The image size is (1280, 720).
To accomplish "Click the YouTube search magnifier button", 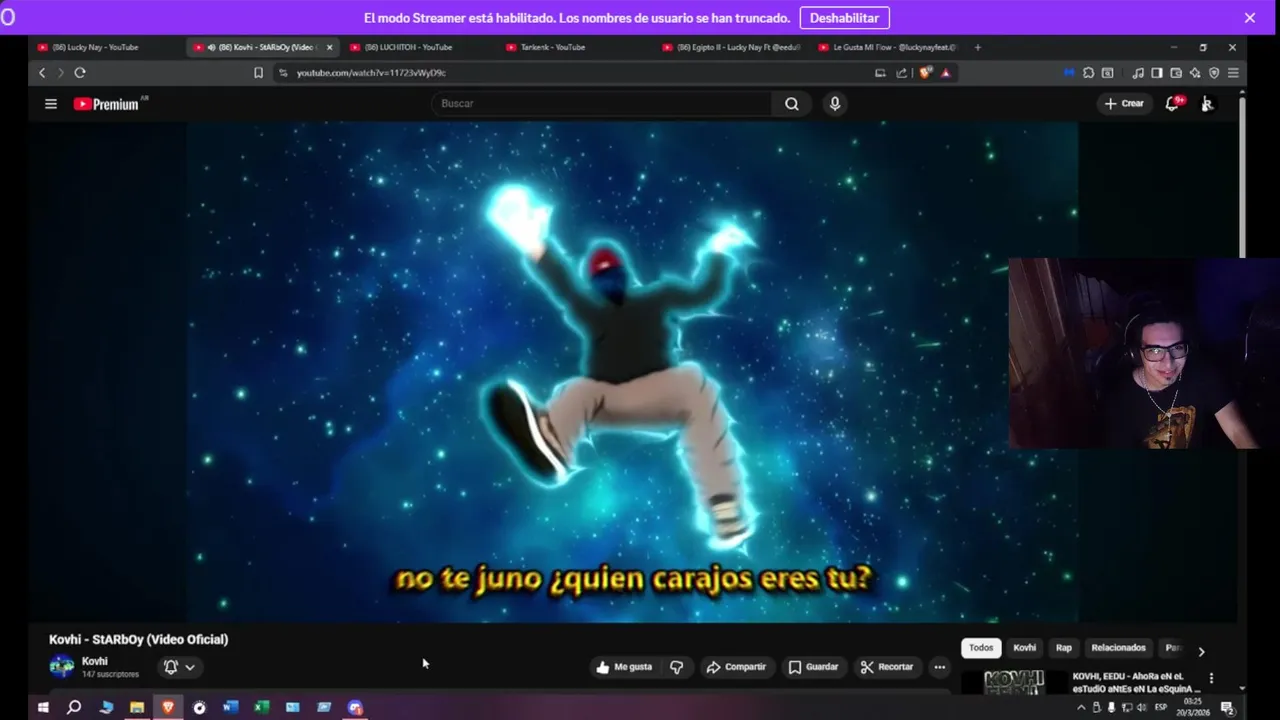I will tap(792, 104).
